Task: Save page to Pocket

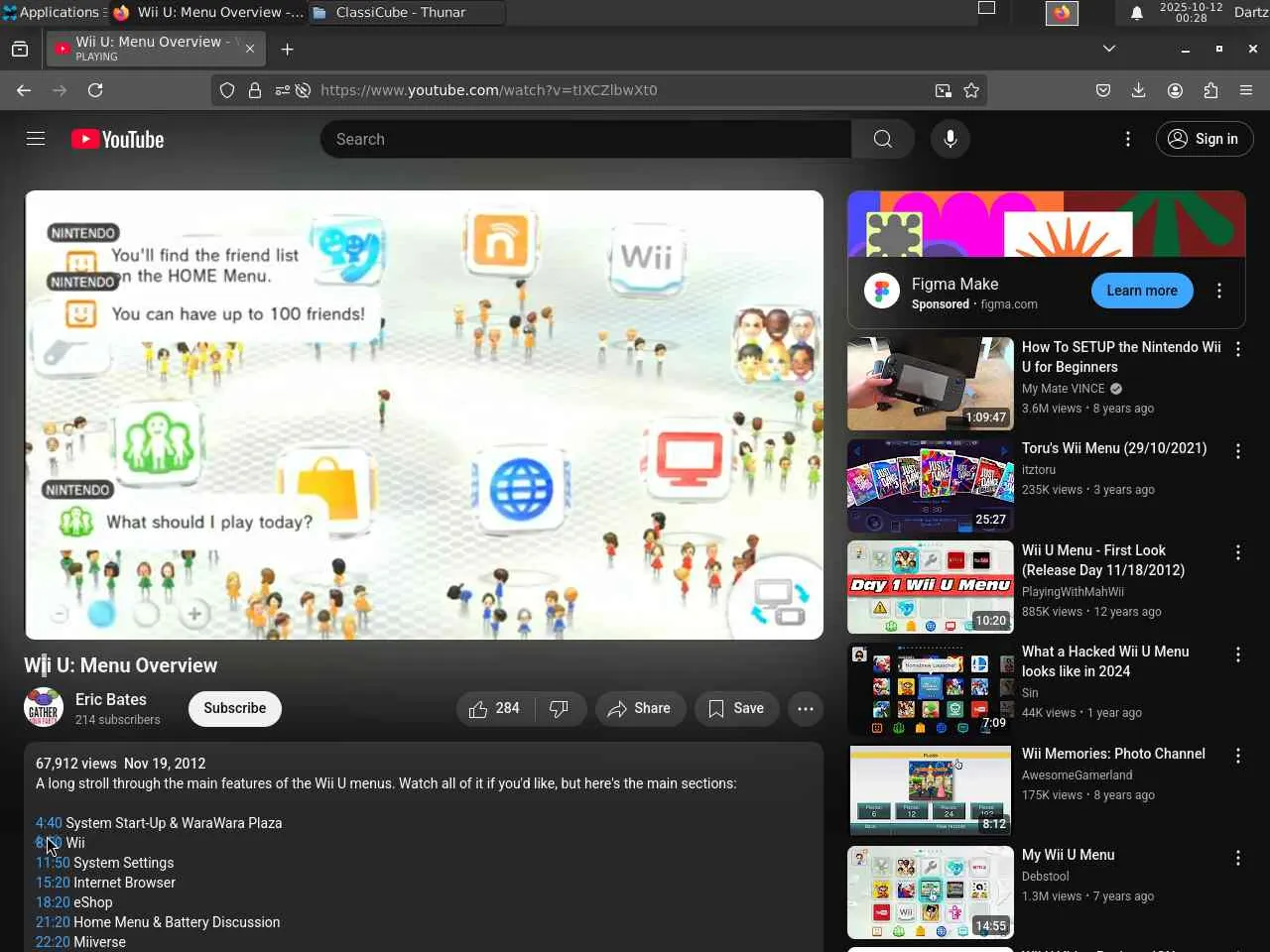Action: point(1103,90)
